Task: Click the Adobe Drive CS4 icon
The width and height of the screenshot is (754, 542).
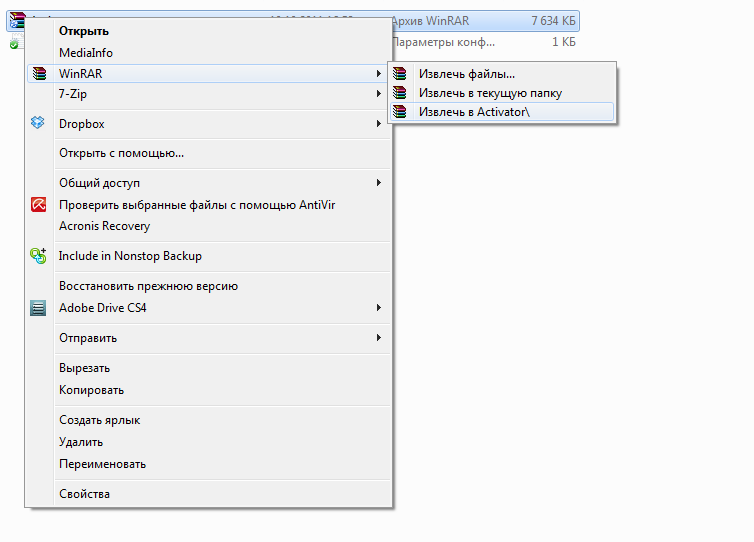Action: [x=38, y=308]
